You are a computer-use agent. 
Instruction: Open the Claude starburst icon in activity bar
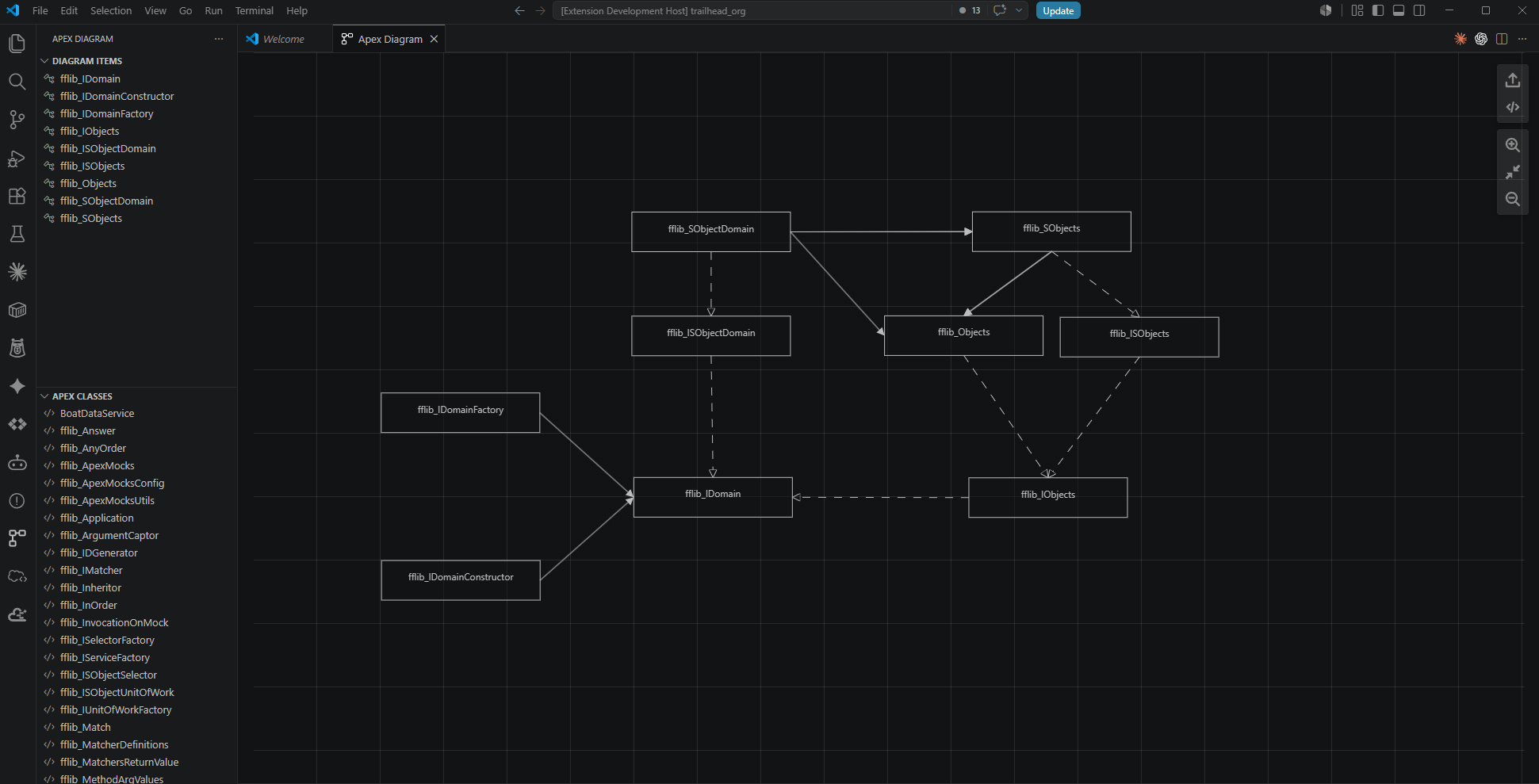pos(17,272)
